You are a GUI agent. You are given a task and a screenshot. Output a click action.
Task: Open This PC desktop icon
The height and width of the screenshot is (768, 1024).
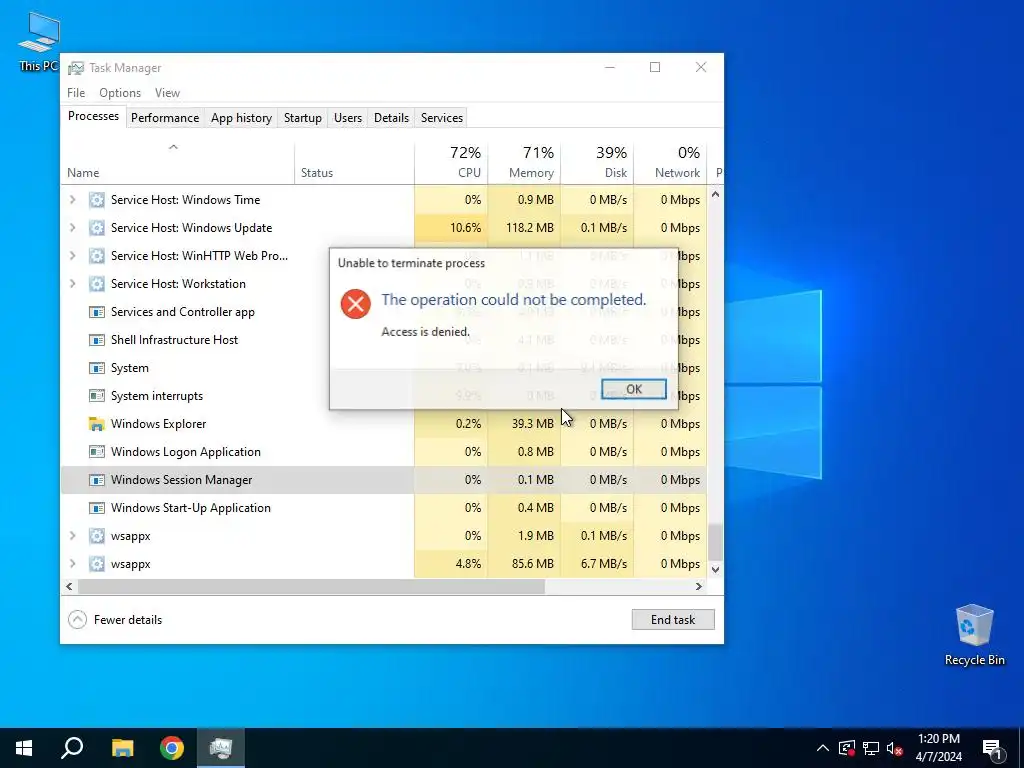coord(39,41)
